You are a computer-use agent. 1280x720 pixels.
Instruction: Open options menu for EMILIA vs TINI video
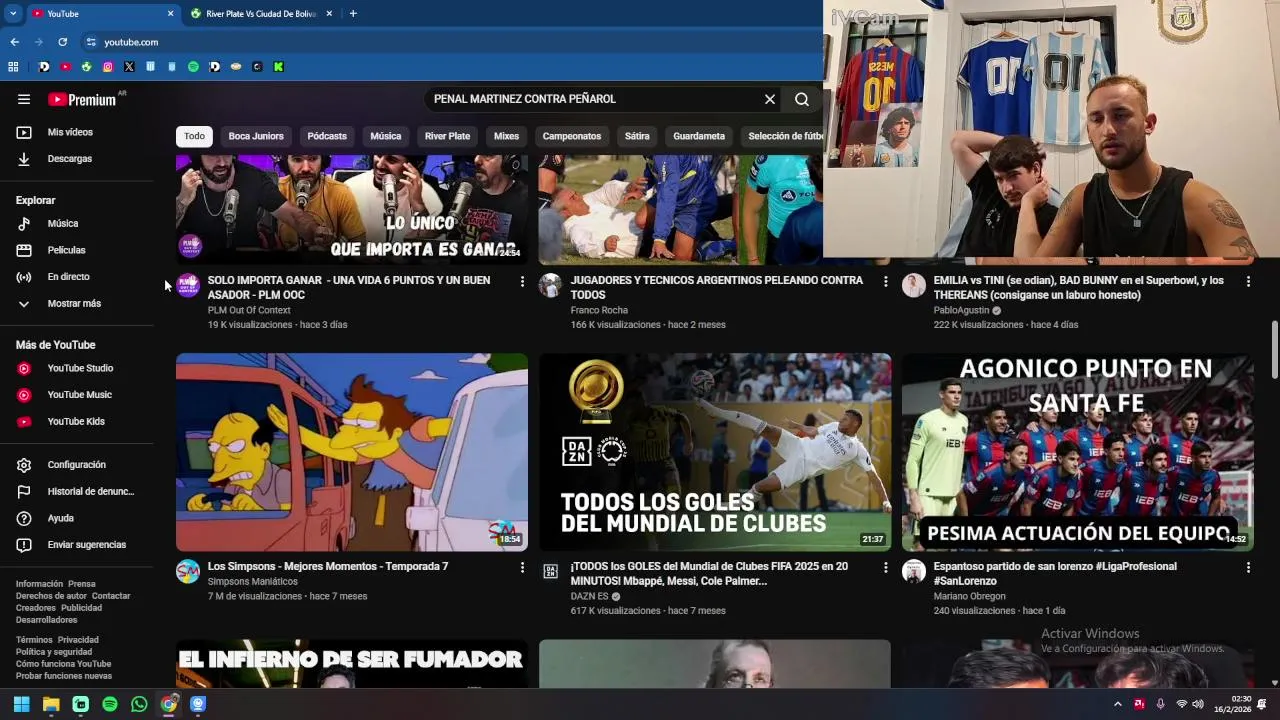coord(1248,282)
